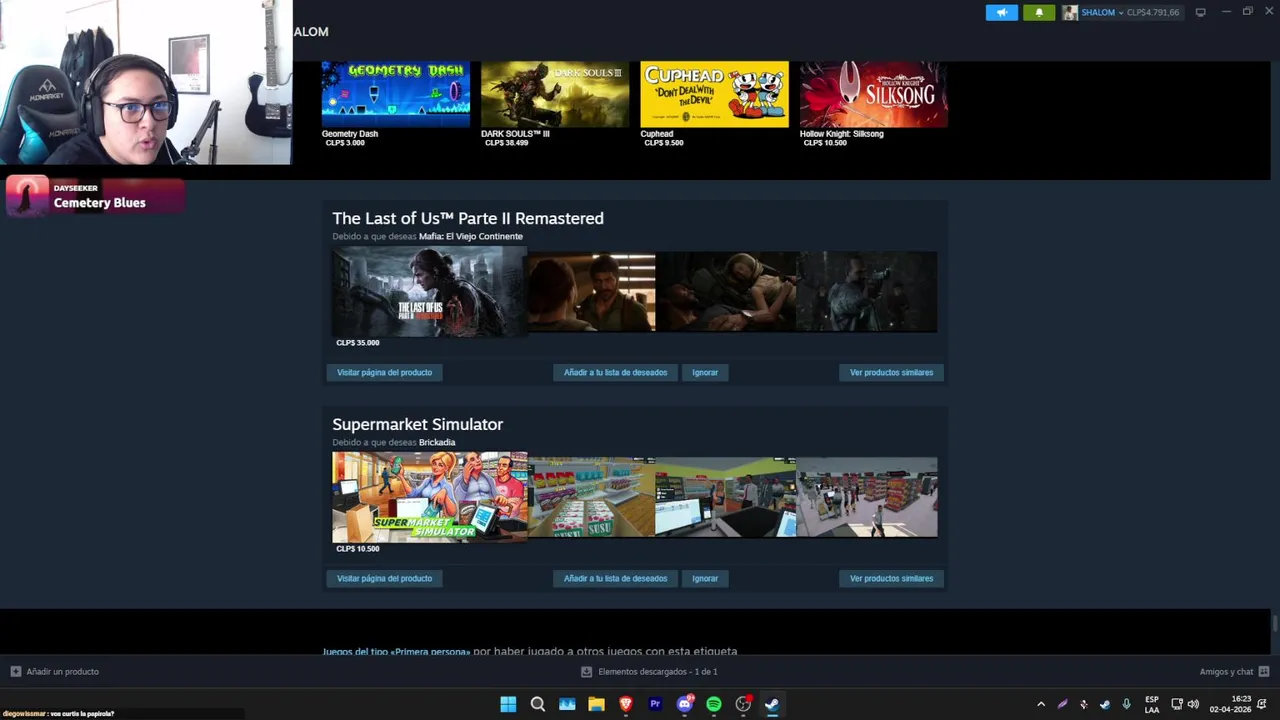Screen dimensions: 1280x720
Task: Open OBS Studio taskbar icon
Action: click(743, 704)
